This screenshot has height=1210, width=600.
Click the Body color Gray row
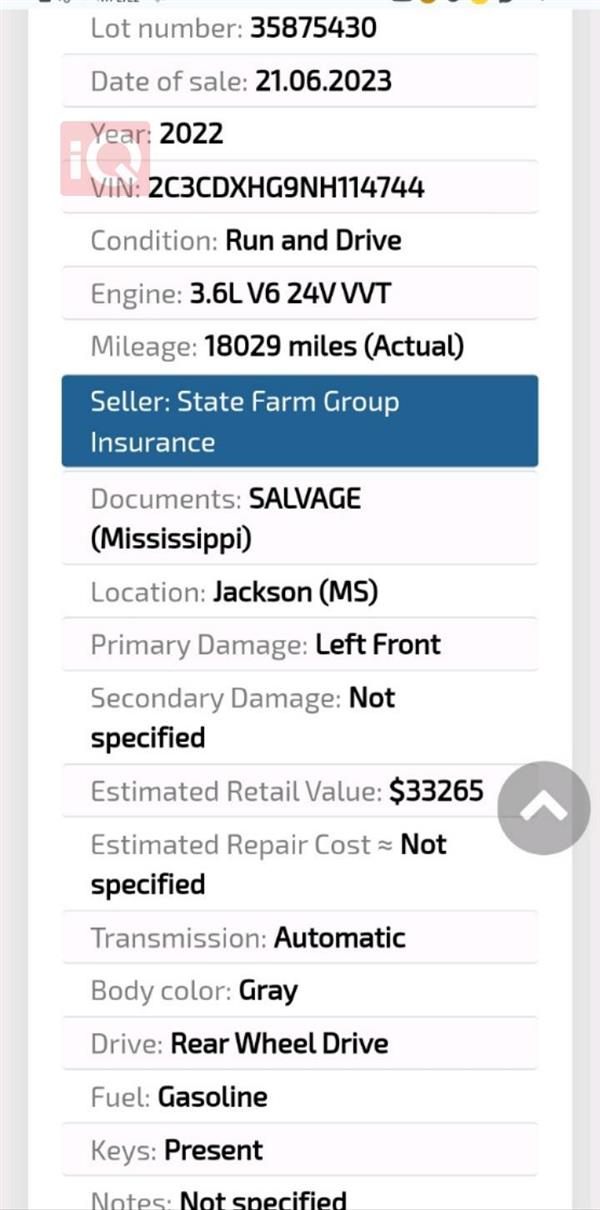tap(300, 991)
